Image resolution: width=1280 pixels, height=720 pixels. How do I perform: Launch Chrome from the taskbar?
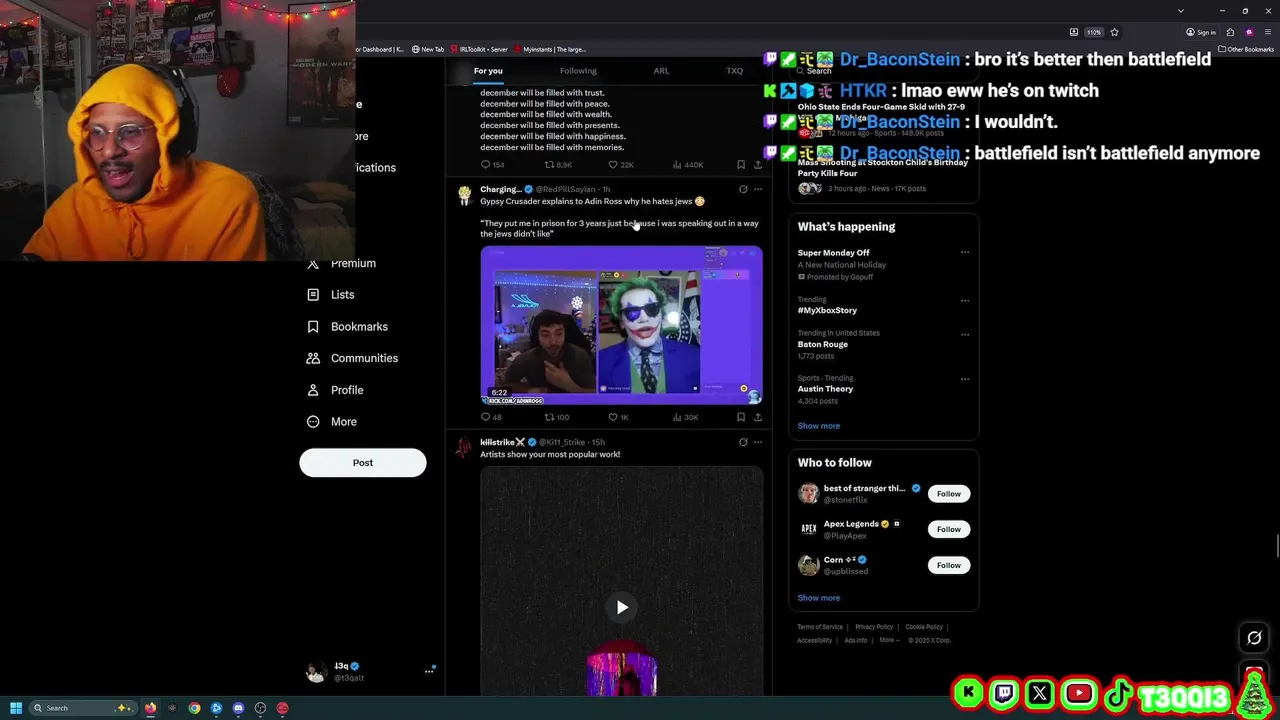194,708
